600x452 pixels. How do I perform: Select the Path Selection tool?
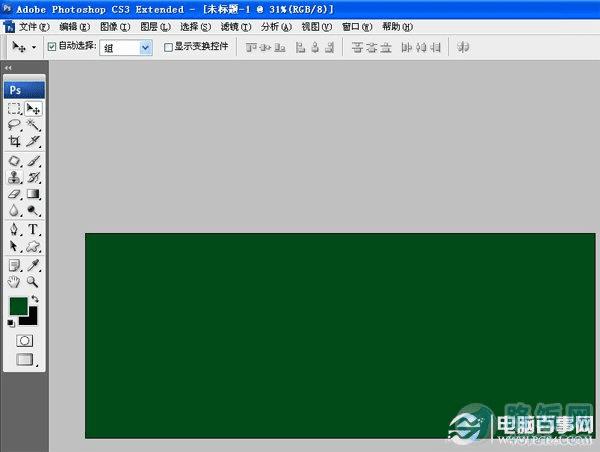click(x=15, y=246)
